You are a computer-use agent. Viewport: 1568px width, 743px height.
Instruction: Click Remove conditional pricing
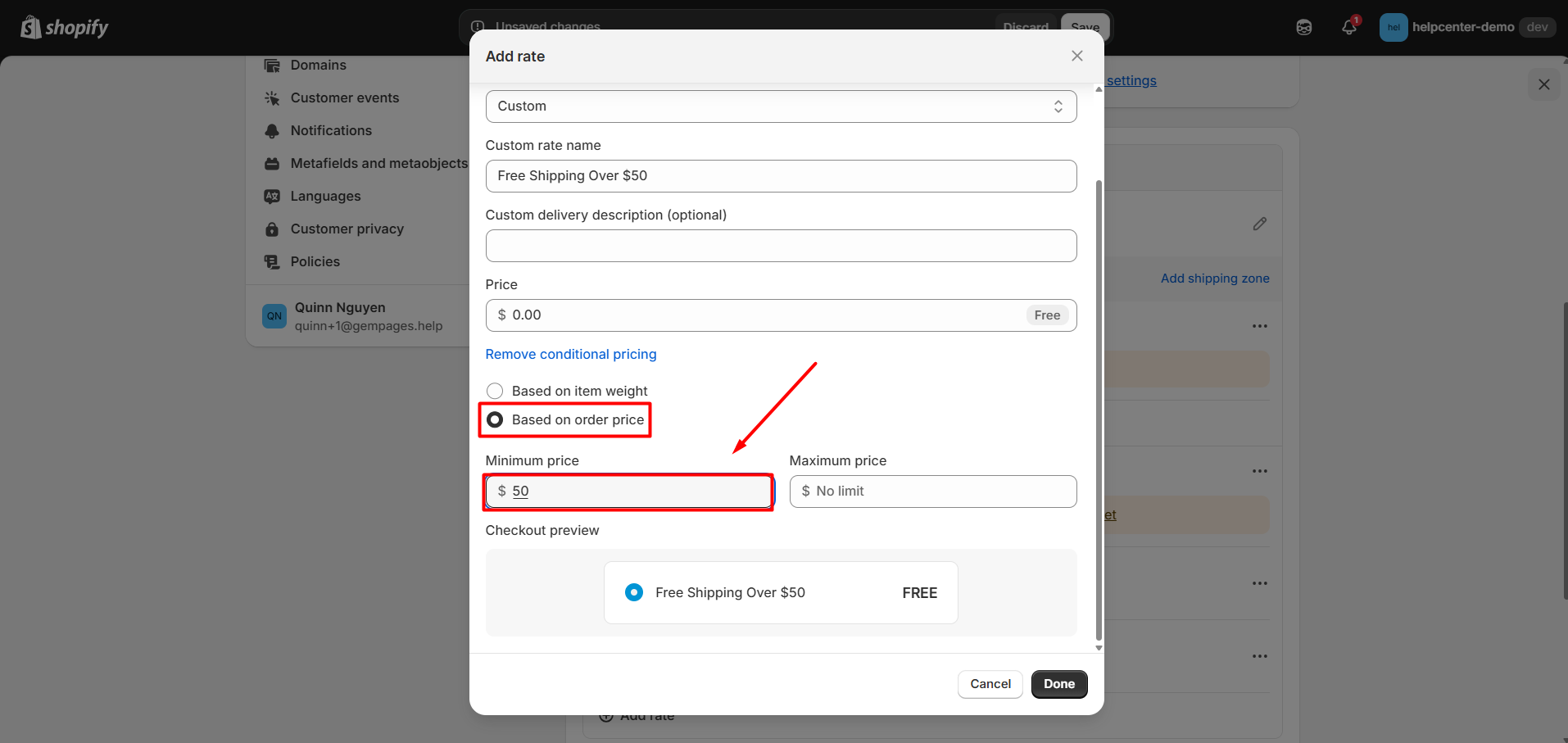(570, 354)
